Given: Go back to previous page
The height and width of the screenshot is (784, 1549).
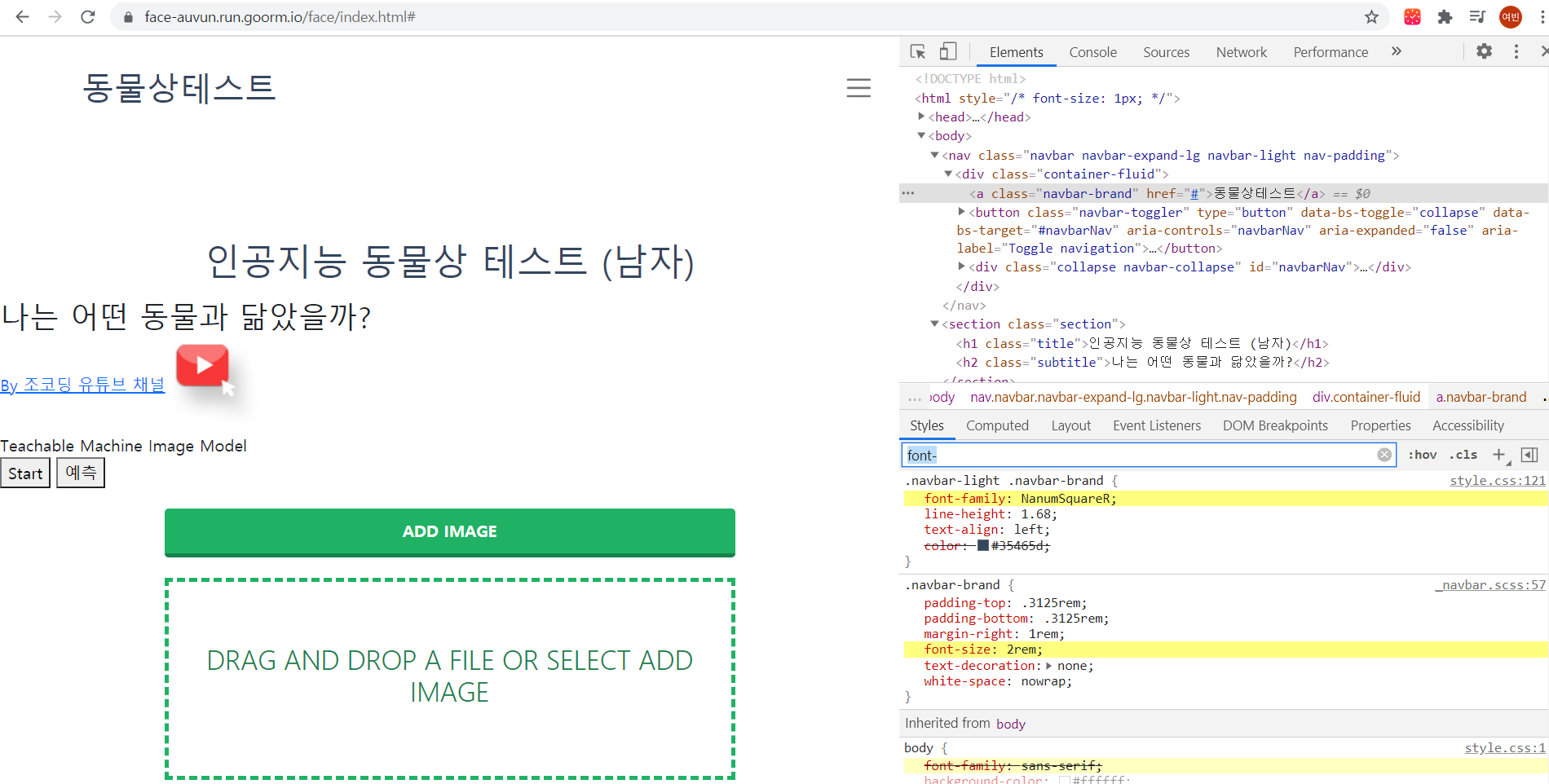Looking at the screenshot, I should coord(22,16).
